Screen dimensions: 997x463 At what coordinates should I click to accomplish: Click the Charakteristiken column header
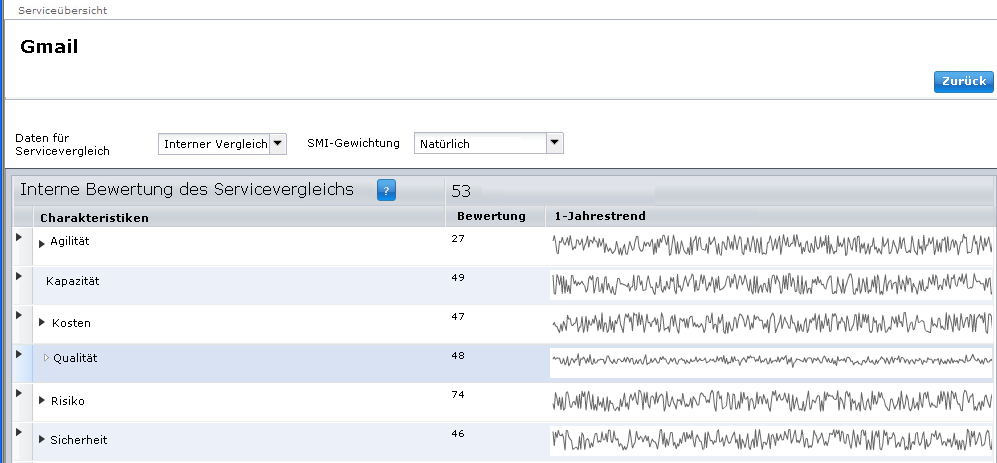point(94,217)
